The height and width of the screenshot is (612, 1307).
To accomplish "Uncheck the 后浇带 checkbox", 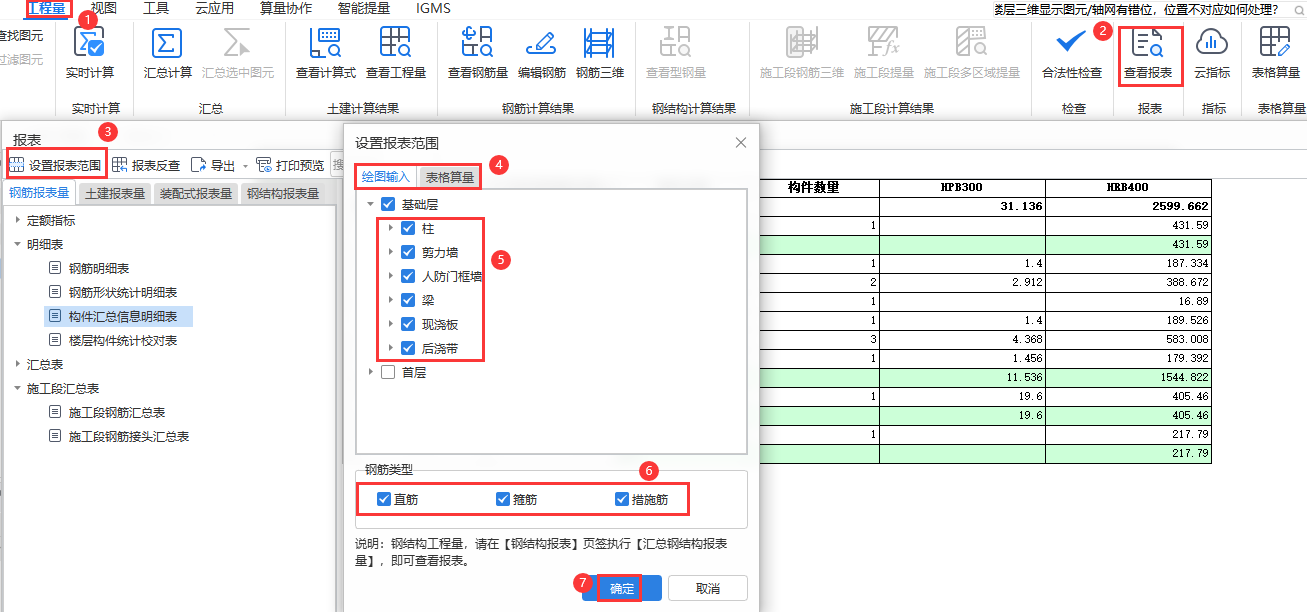I will (408, 348).
